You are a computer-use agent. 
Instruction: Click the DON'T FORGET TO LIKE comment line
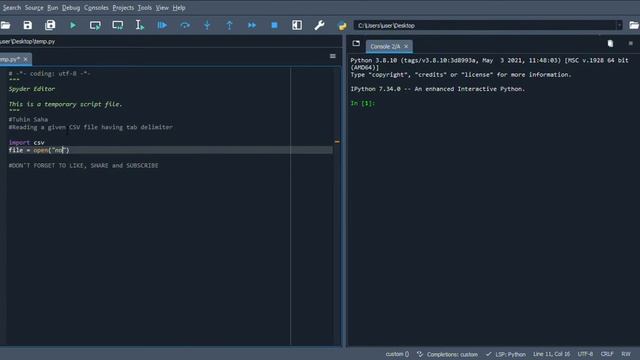[83, 165]
